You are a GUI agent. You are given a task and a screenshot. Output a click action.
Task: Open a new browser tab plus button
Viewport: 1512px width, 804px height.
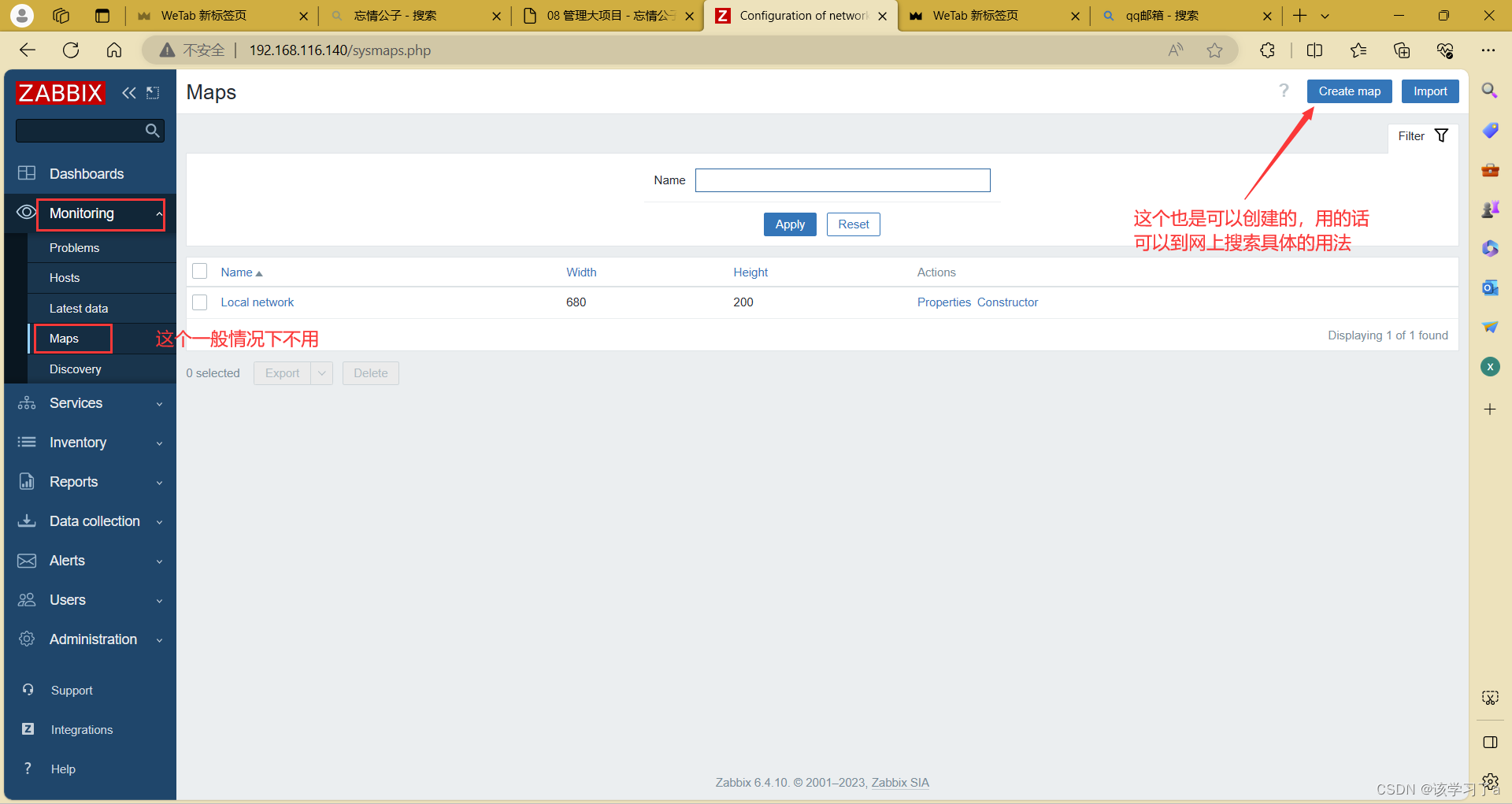(1300, 16)
